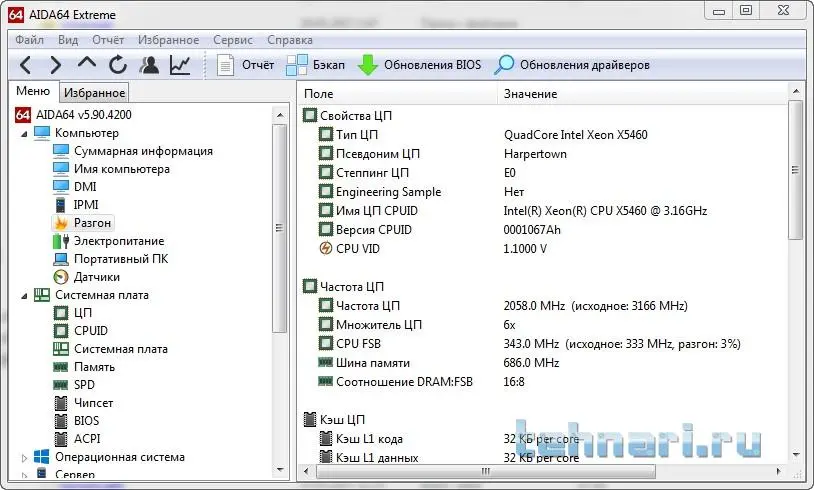Image resolution: width=814 pixels, height=490 pixels.
Task: Click the Значение column header
Action: pyautogui.click(x=530, y=93)
